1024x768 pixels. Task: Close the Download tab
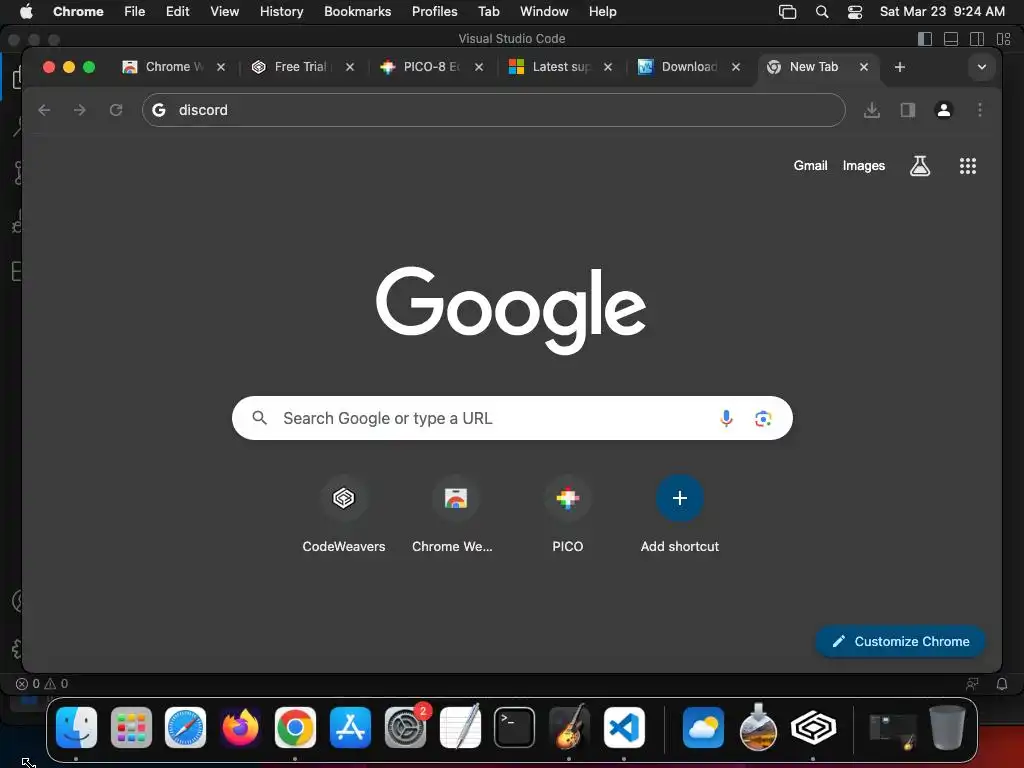click(x=736, y=67)
